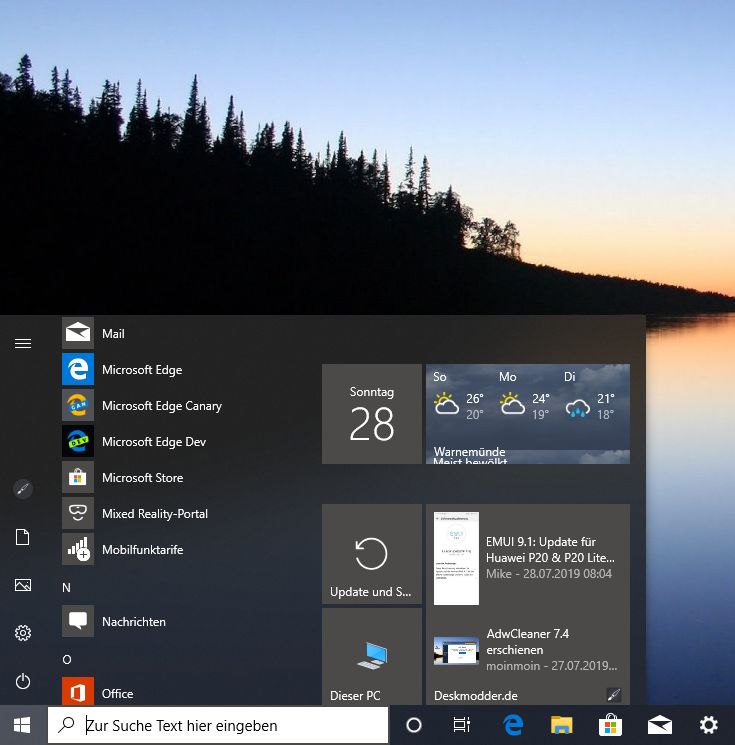Screen dimensions: 735x745
Task: Click the Mixed Reality-Portal label
Action: click(155, 514)
